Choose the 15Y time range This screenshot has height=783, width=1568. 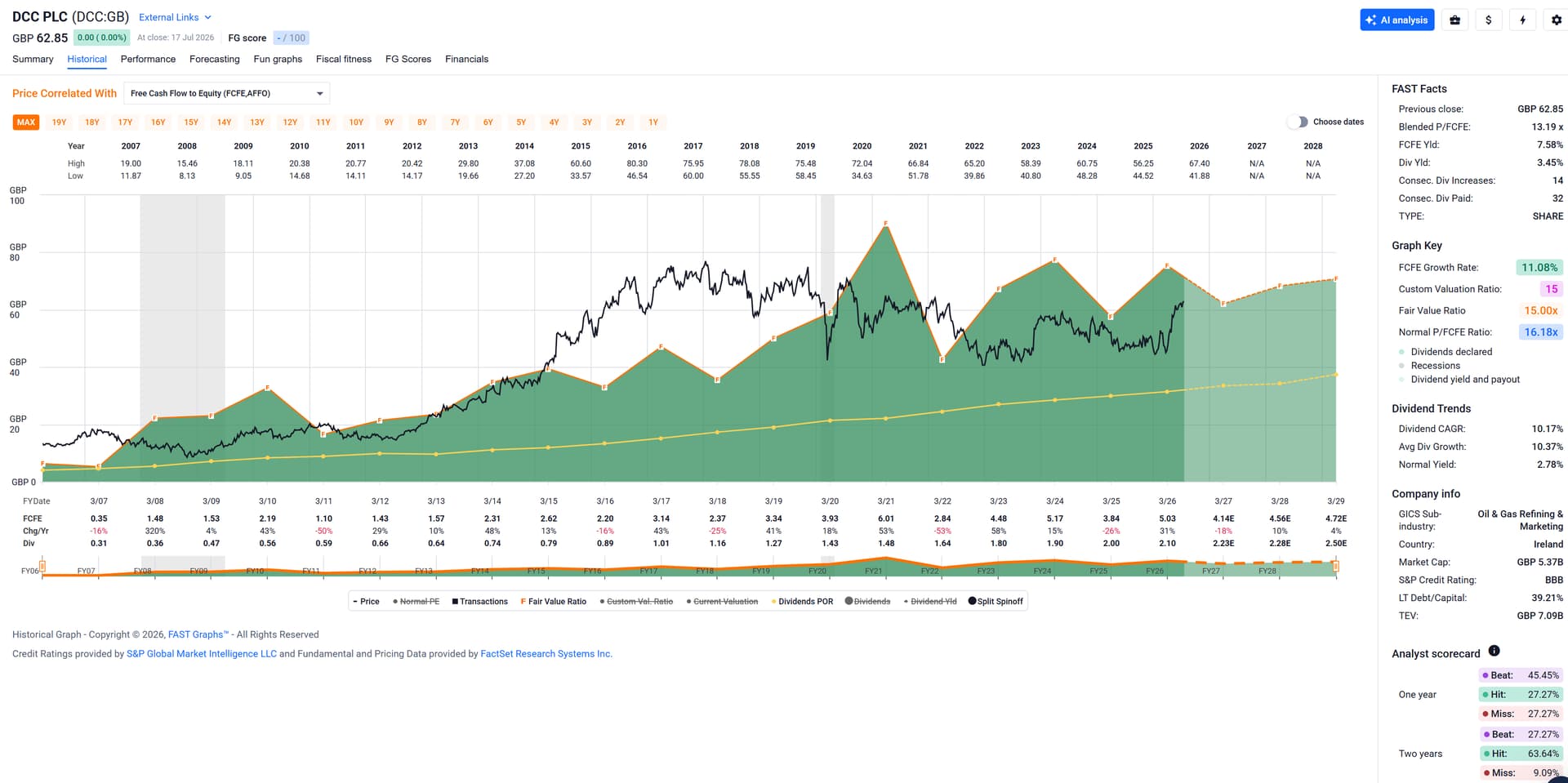point(191,122)
